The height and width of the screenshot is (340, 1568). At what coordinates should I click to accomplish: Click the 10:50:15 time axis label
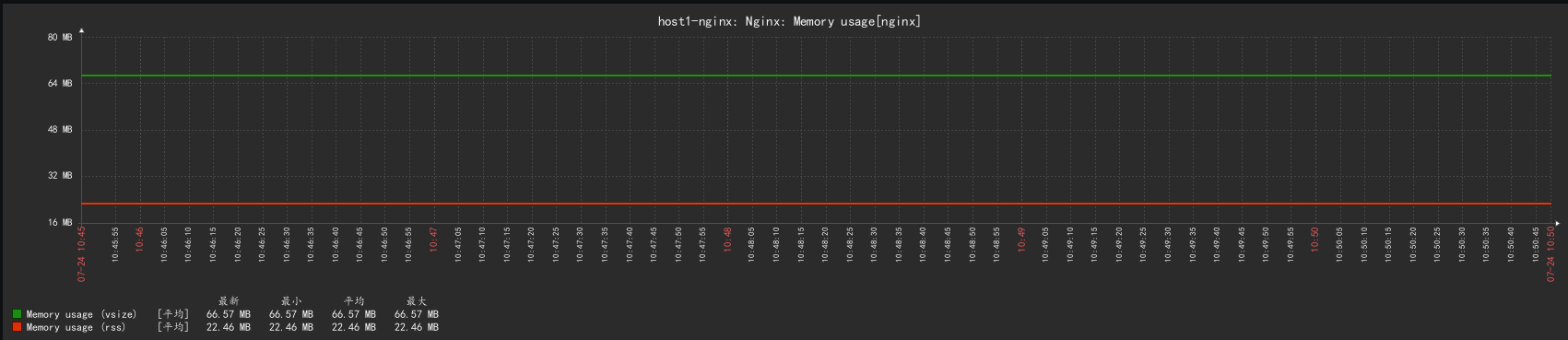pyautogui.click(x=1389, y=244)
